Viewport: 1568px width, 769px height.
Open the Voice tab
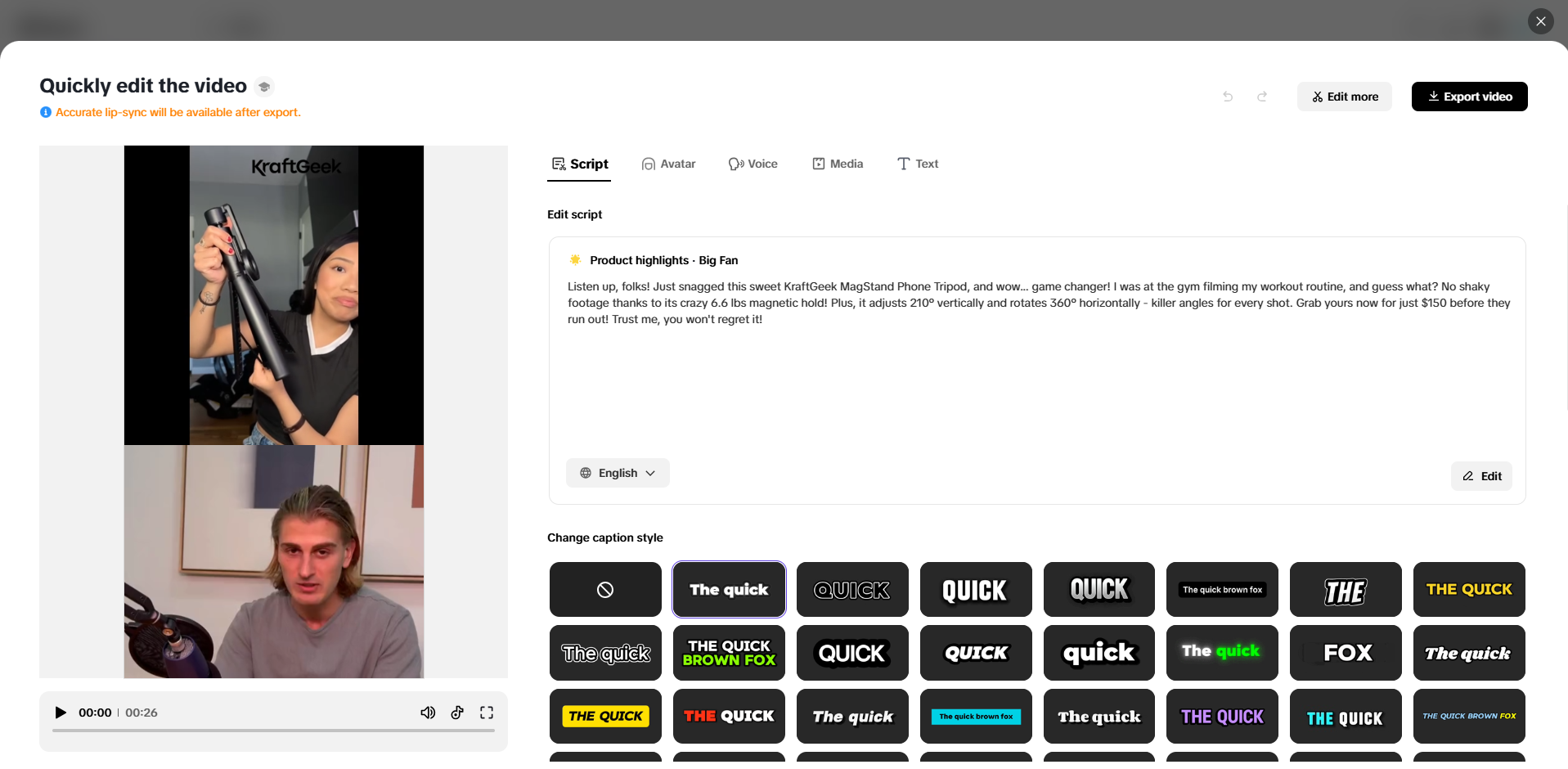click(x=753, y=164)
